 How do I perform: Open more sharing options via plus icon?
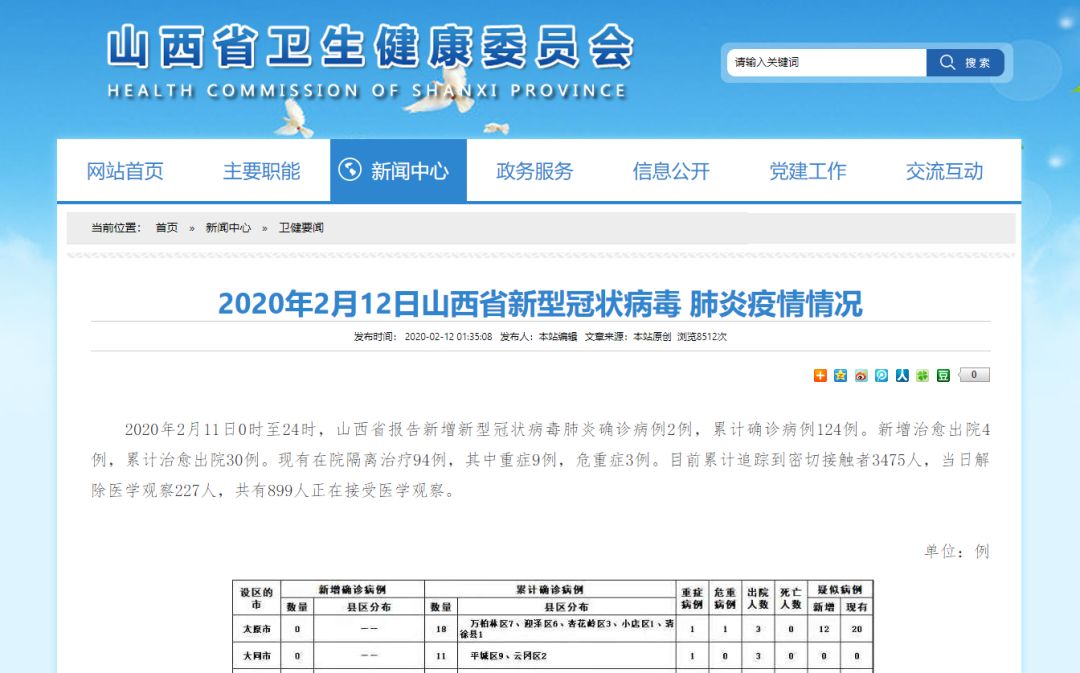pos(820,374)
